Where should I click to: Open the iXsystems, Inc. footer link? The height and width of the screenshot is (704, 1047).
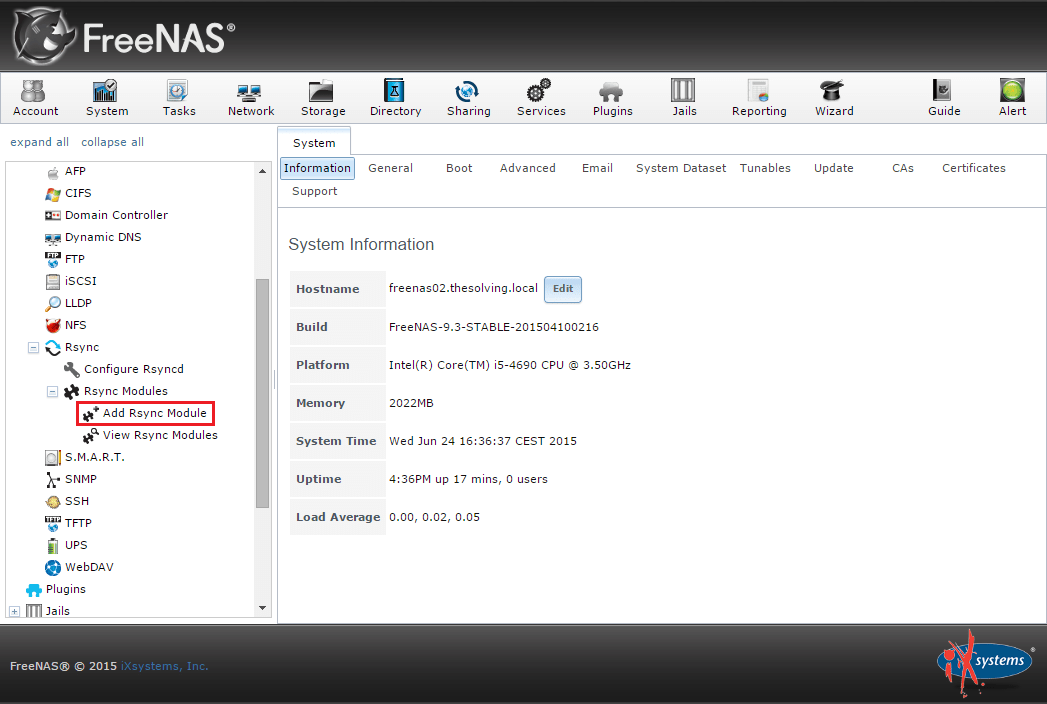tap(164, 665)
